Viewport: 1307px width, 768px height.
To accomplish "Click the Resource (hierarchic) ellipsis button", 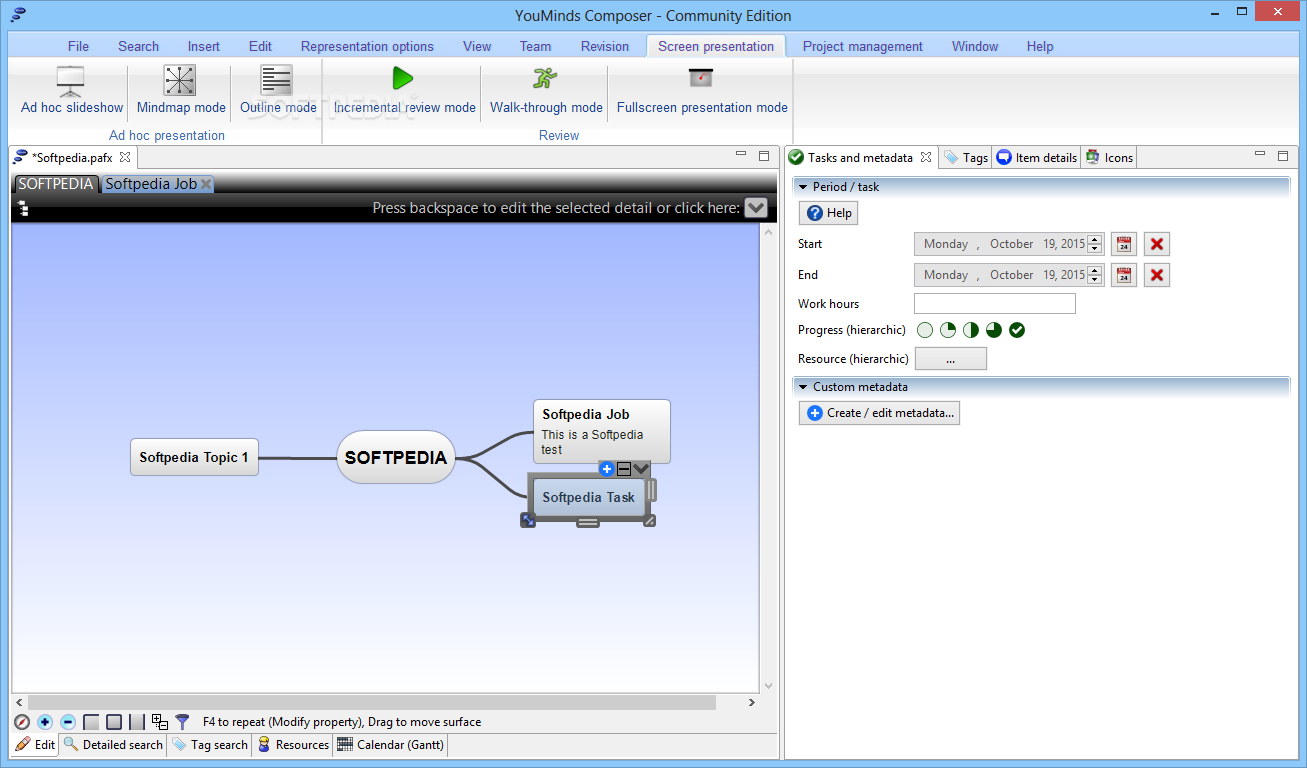I will [950, 359].
